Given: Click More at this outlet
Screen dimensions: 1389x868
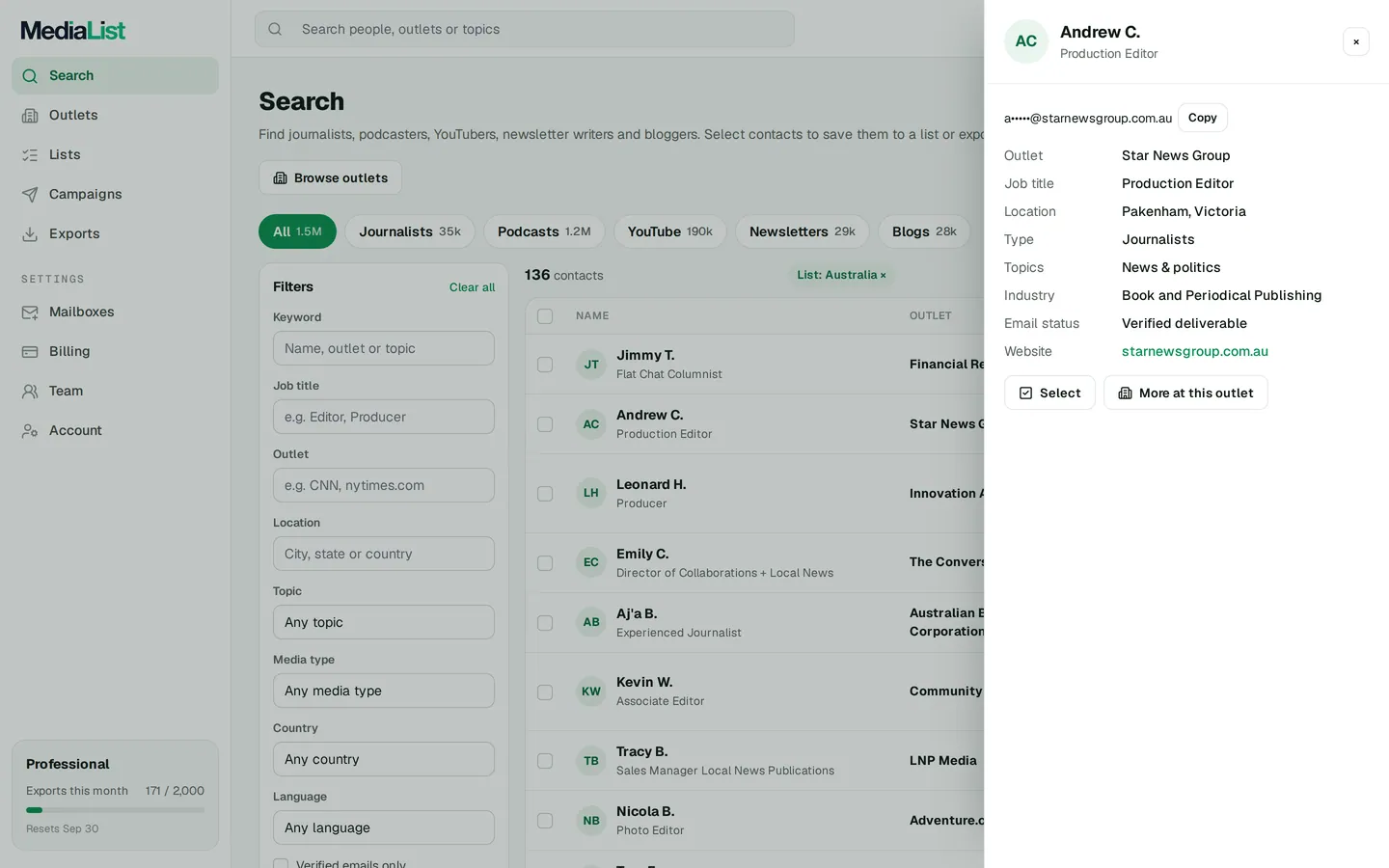Looking at the screenshot, I should pos(1185,393).
